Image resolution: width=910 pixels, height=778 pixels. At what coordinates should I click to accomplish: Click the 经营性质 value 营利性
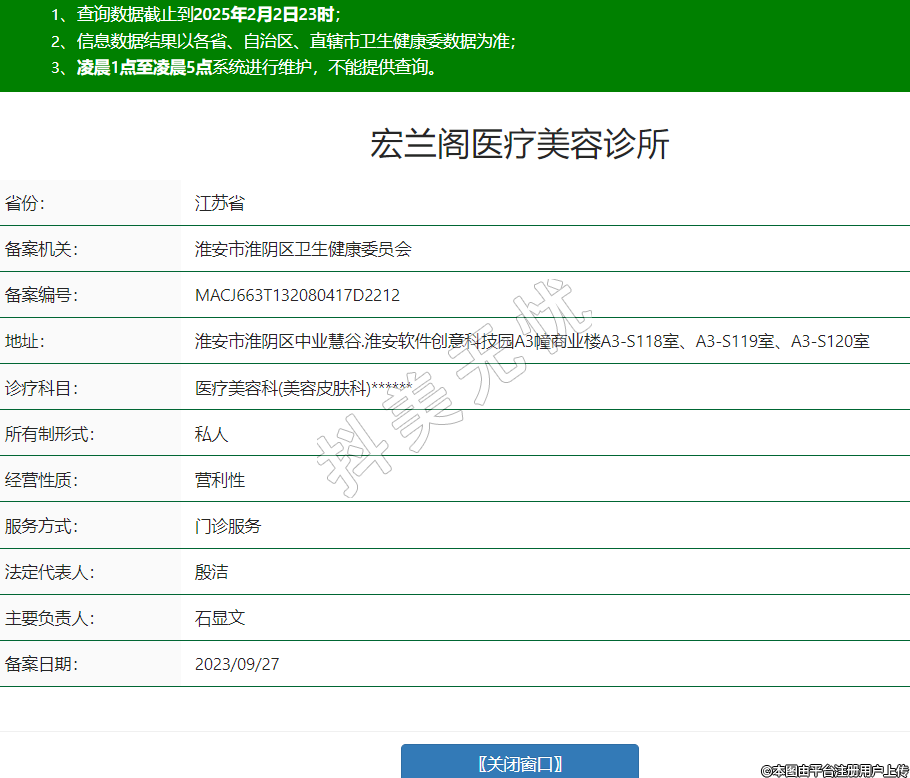point(219,480)
